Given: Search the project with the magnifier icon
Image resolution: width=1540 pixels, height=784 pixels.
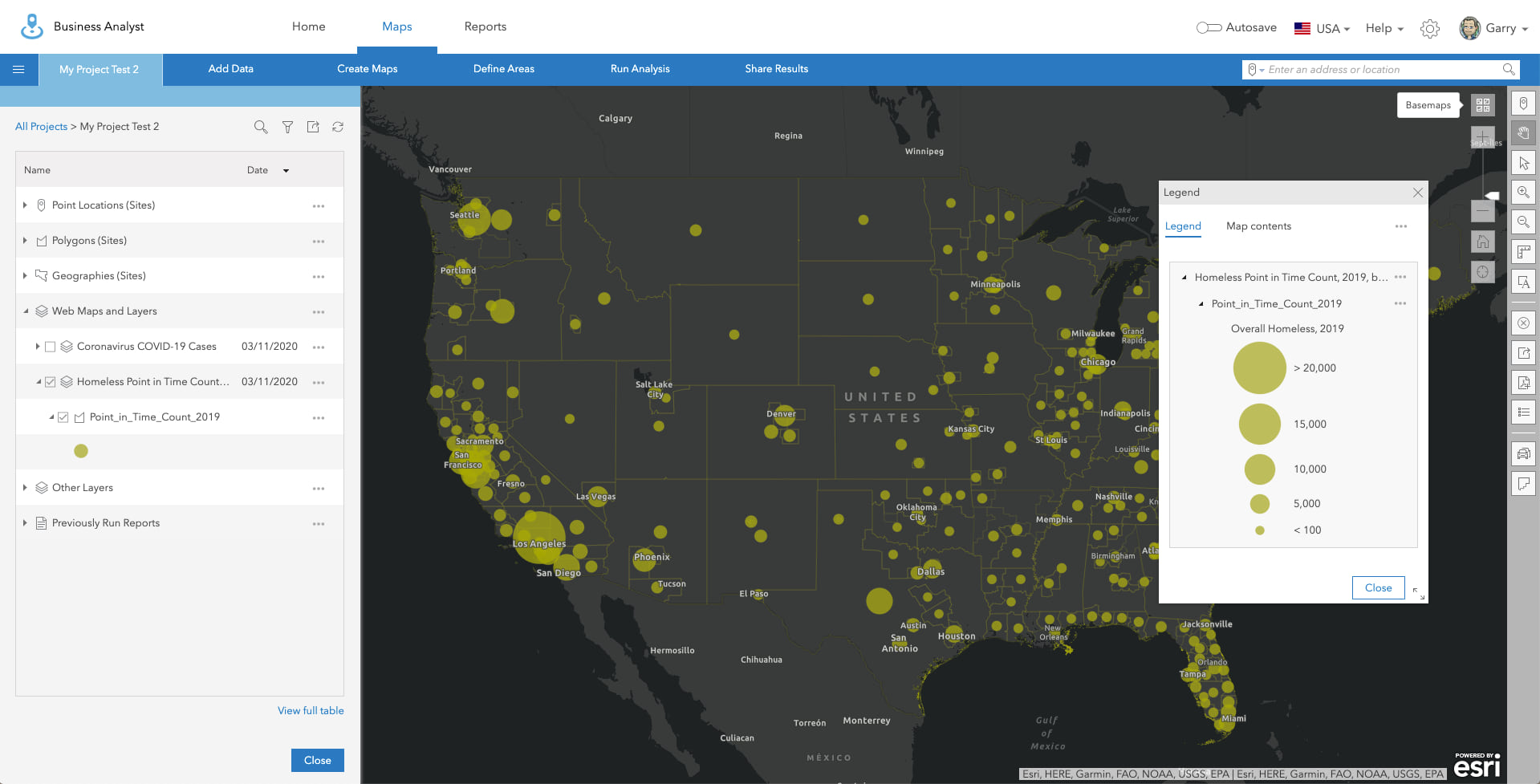Looking at the screenshot, I should 261,127.
